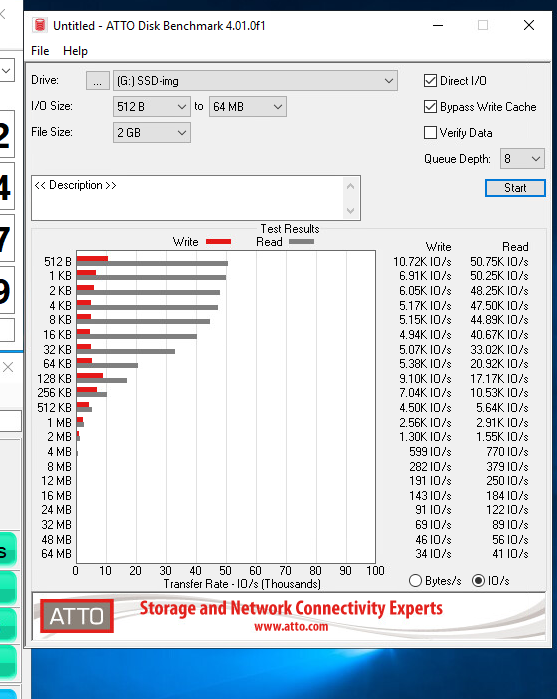Click the red Write legend swatch
Screen dimensions: 557x699
coord(219,242)
